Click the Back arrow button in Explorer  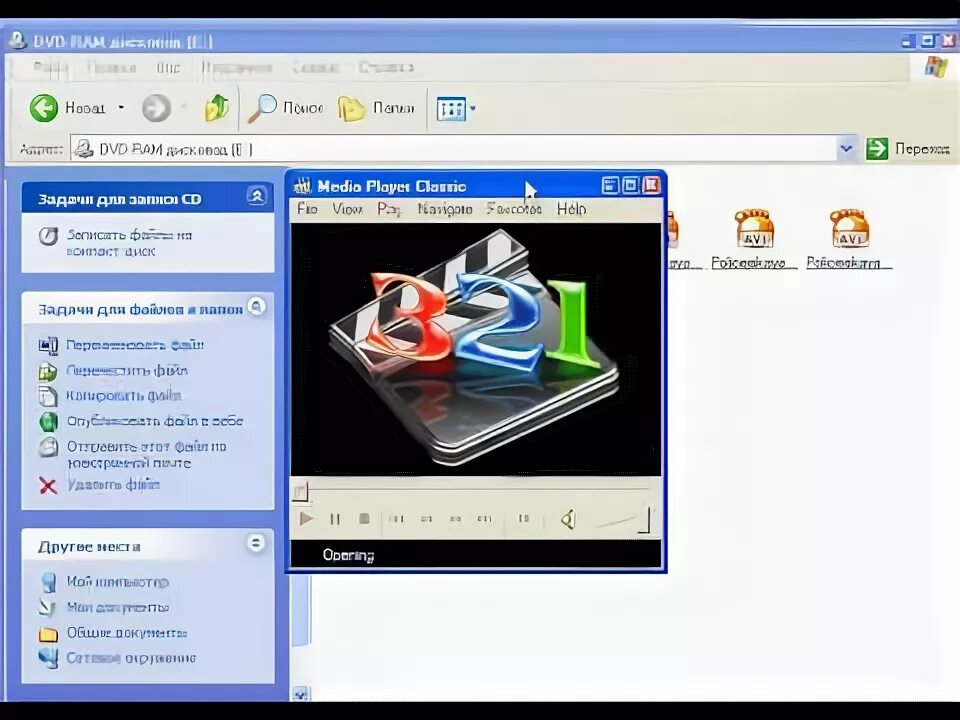[44, 108]
